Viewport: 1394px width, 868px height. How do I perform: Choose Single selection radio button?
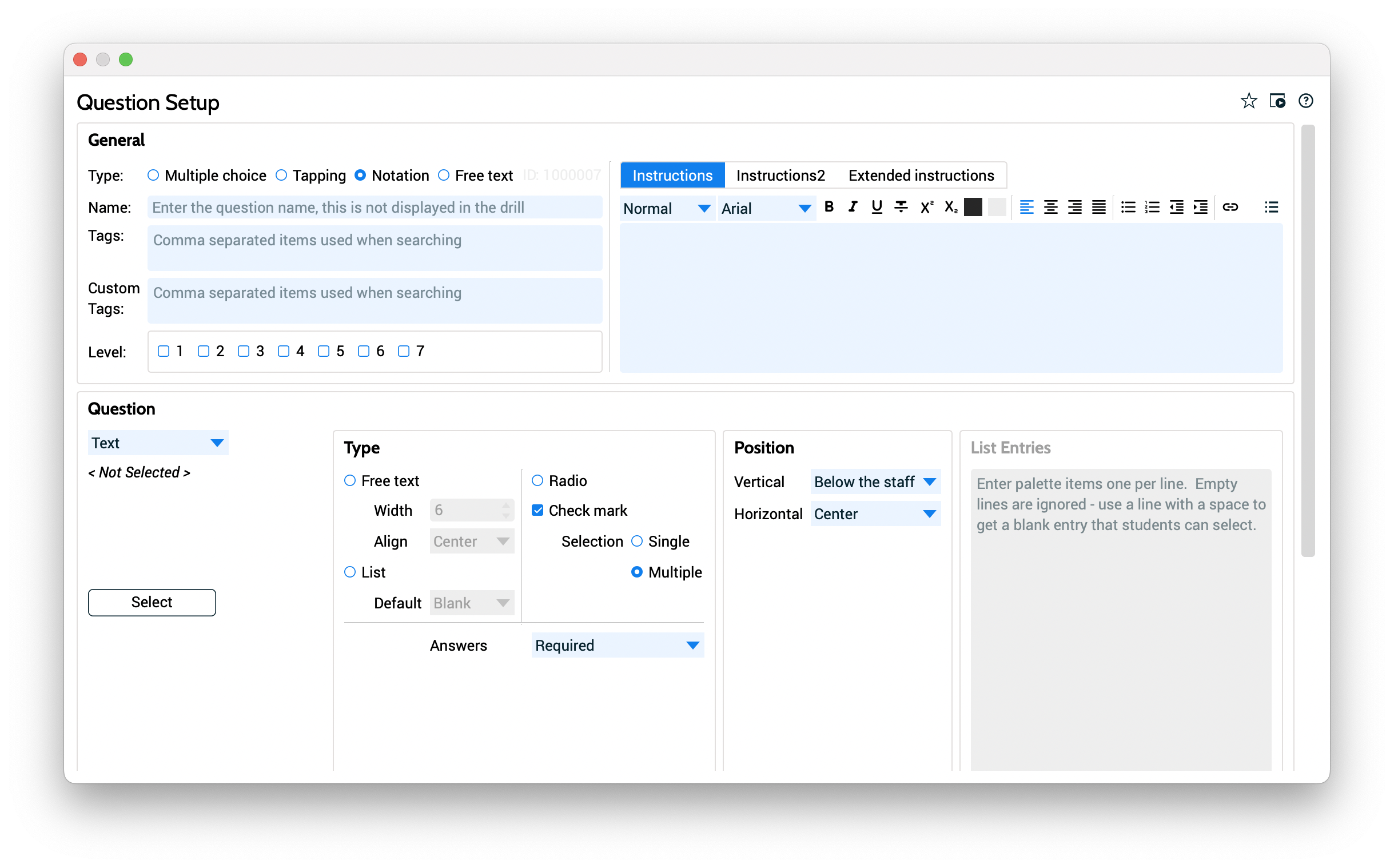pyautogui.click(x=636, y=541)
